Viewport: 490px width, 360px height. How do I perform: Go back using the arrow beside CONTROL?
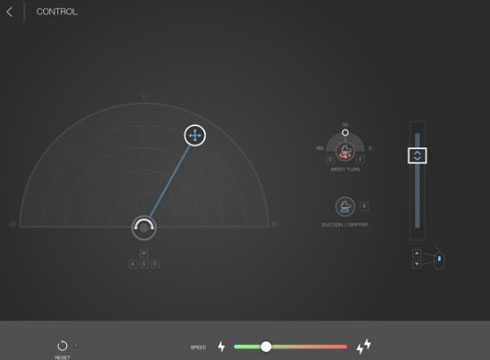pos(10,12)
